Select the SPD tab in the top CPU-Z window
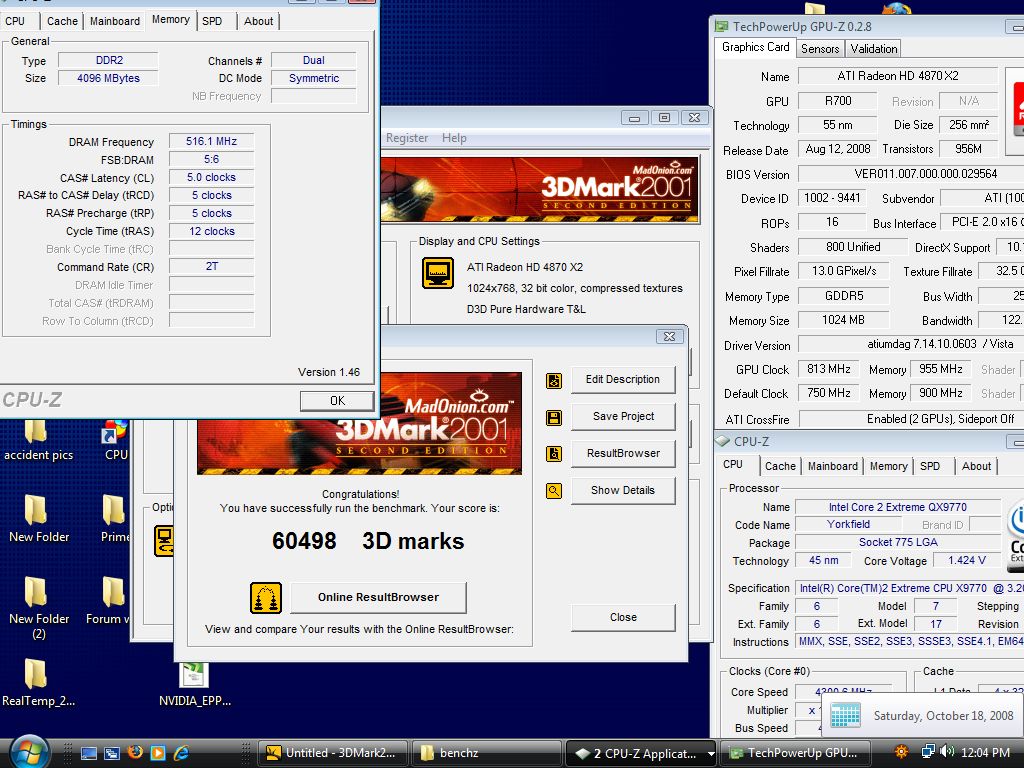 pos(212,21)
